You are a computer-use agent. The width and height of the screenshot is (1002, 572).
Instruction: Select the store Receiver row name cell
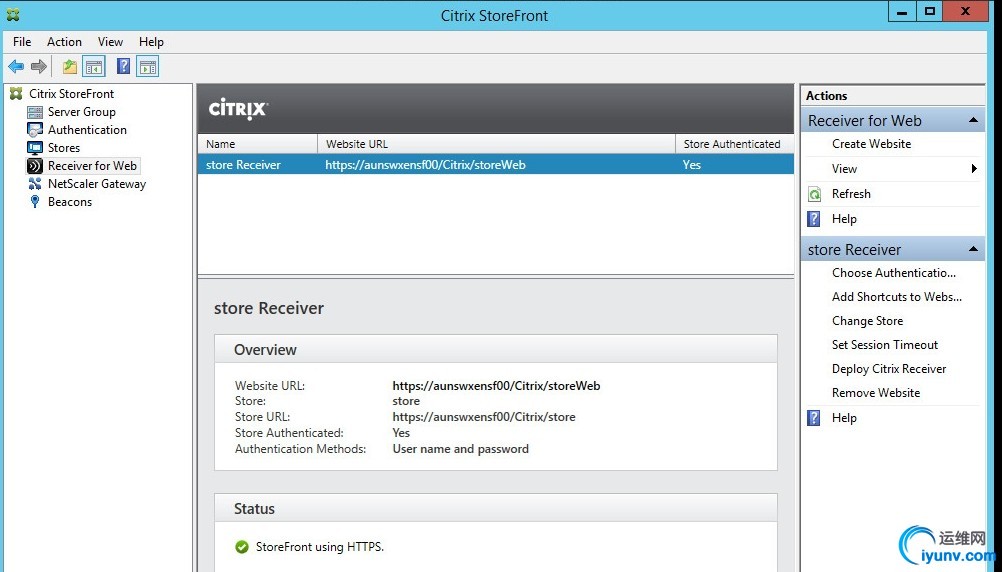pos(243,165)
